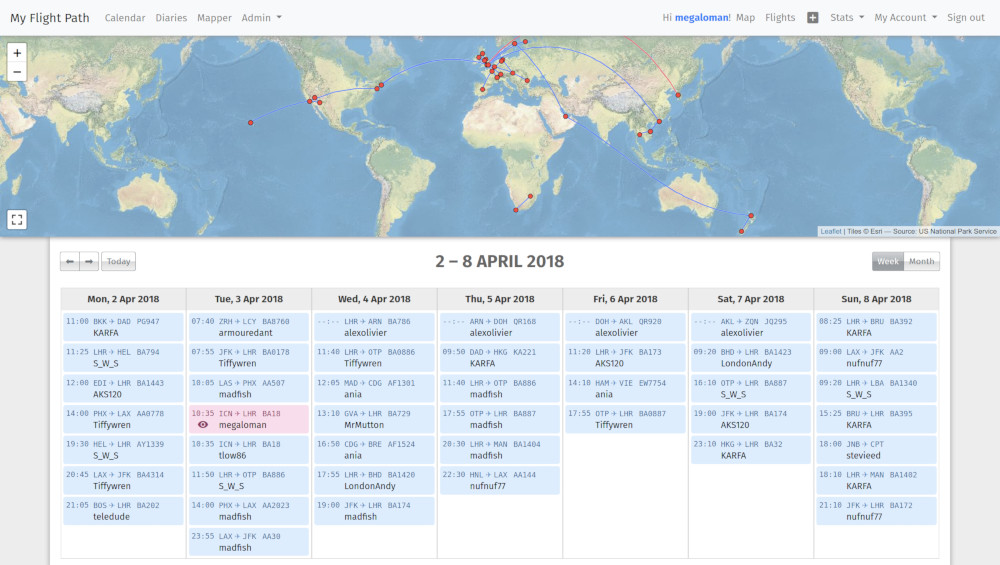Viewport: 1000px width, 565px height.
Task: Toggle fullscreen map view
Action: tap(17, 219)
